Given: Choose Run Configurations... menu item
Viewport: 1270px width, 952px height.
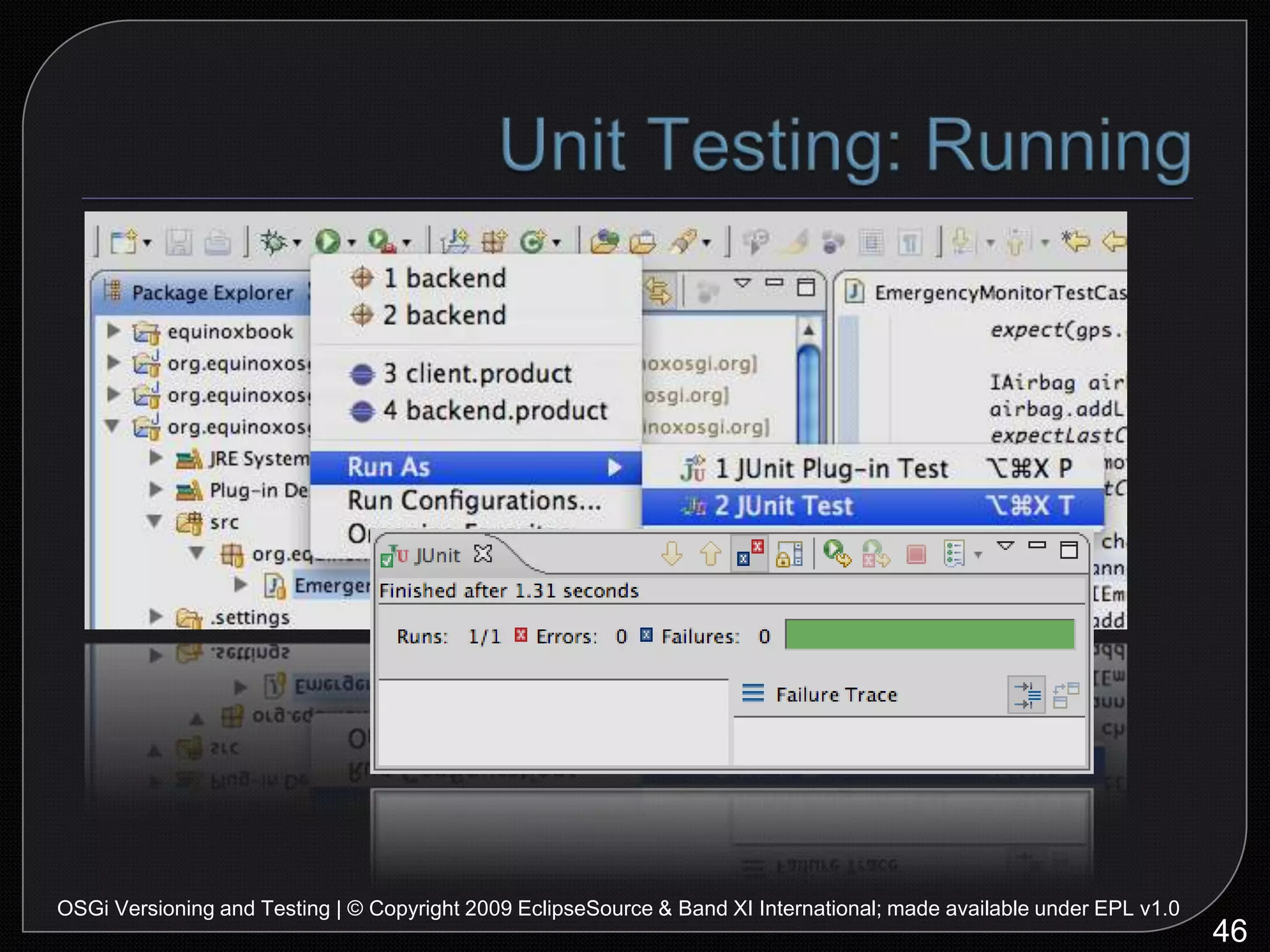Looking at the screenshot, I should coord(476,501).
